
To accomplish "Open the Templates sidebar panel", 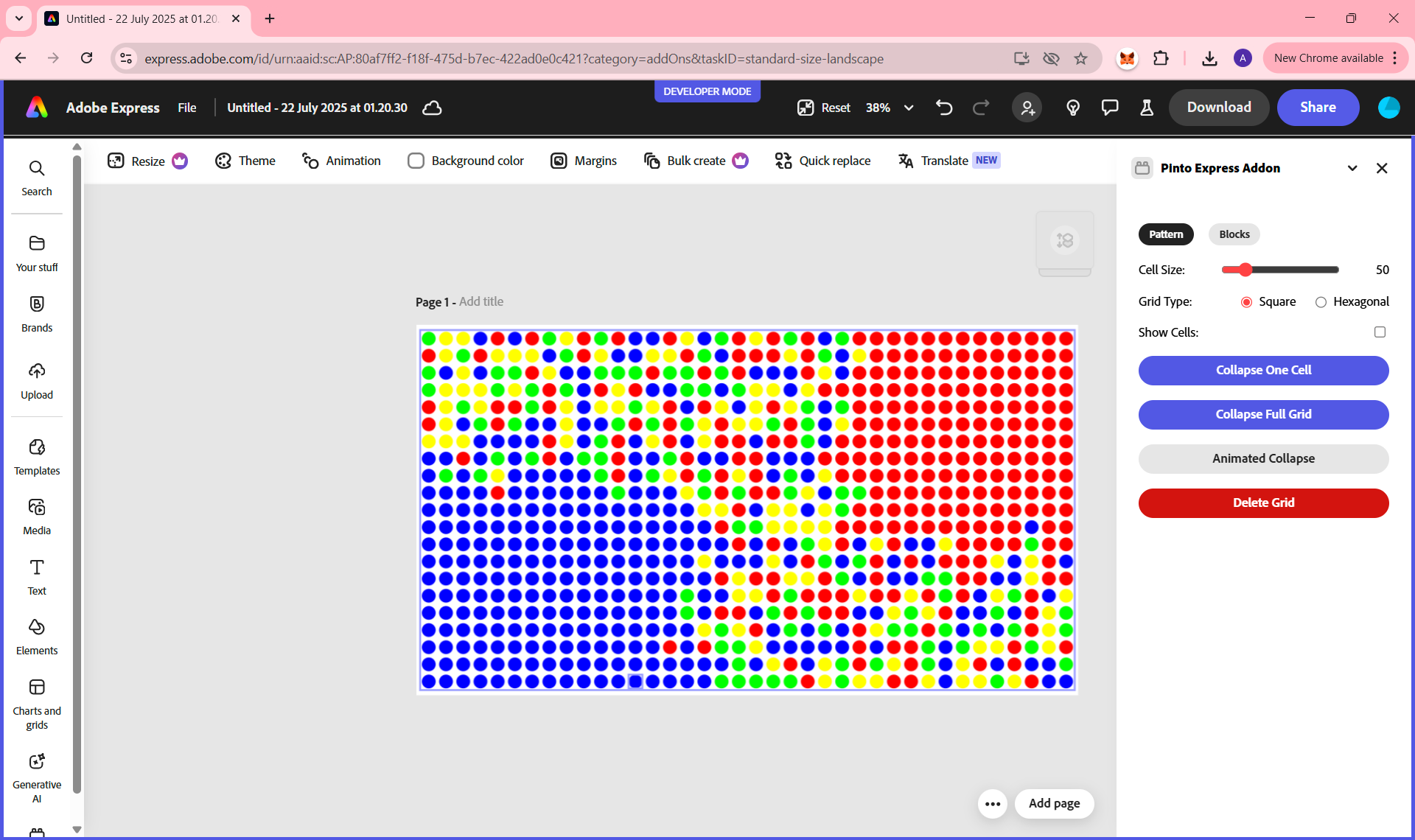I will tap(37, 457).
